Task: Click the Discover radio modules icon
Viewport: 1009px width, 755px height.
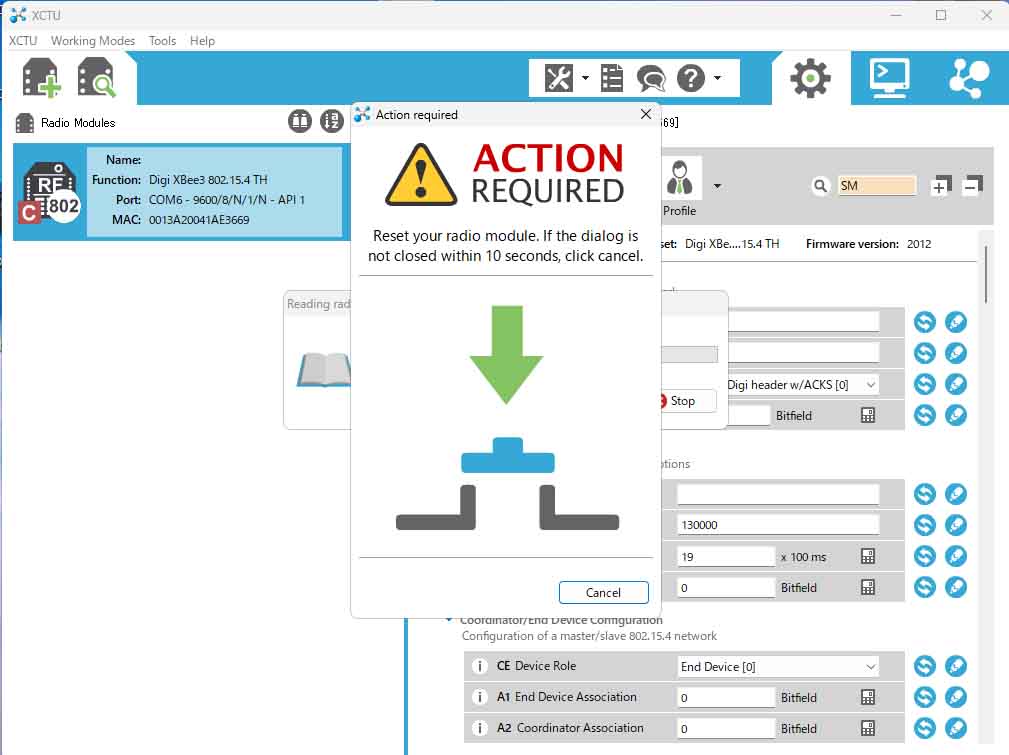Action: (x=96, y=78)
